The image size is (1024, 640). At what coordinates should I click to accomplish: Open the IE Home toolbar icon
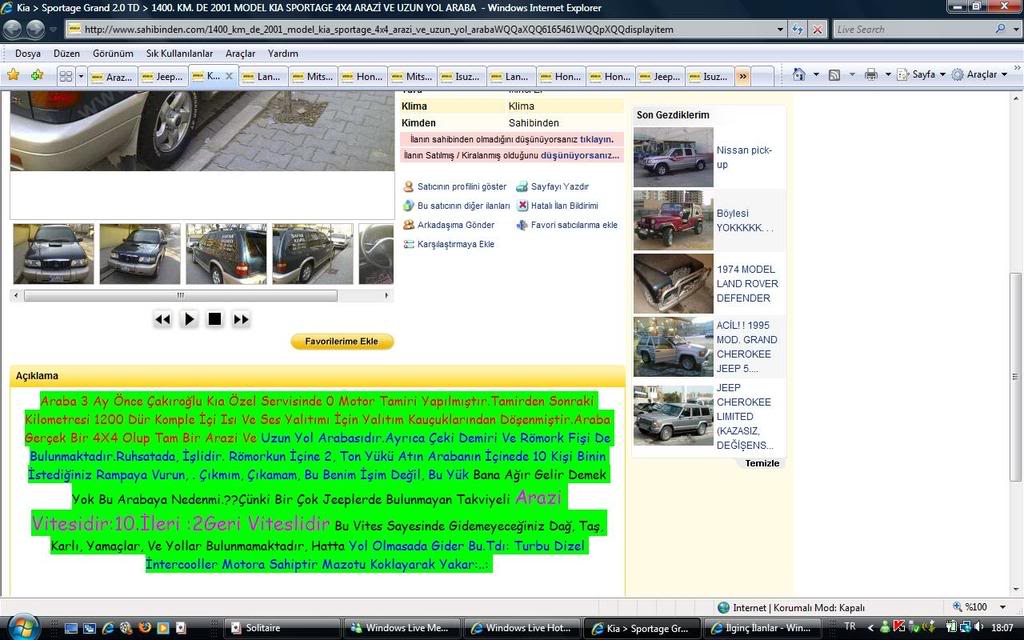799,75
